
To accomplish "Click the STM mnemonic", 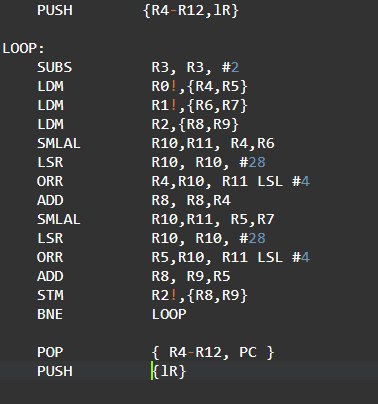I will (50, 295).
